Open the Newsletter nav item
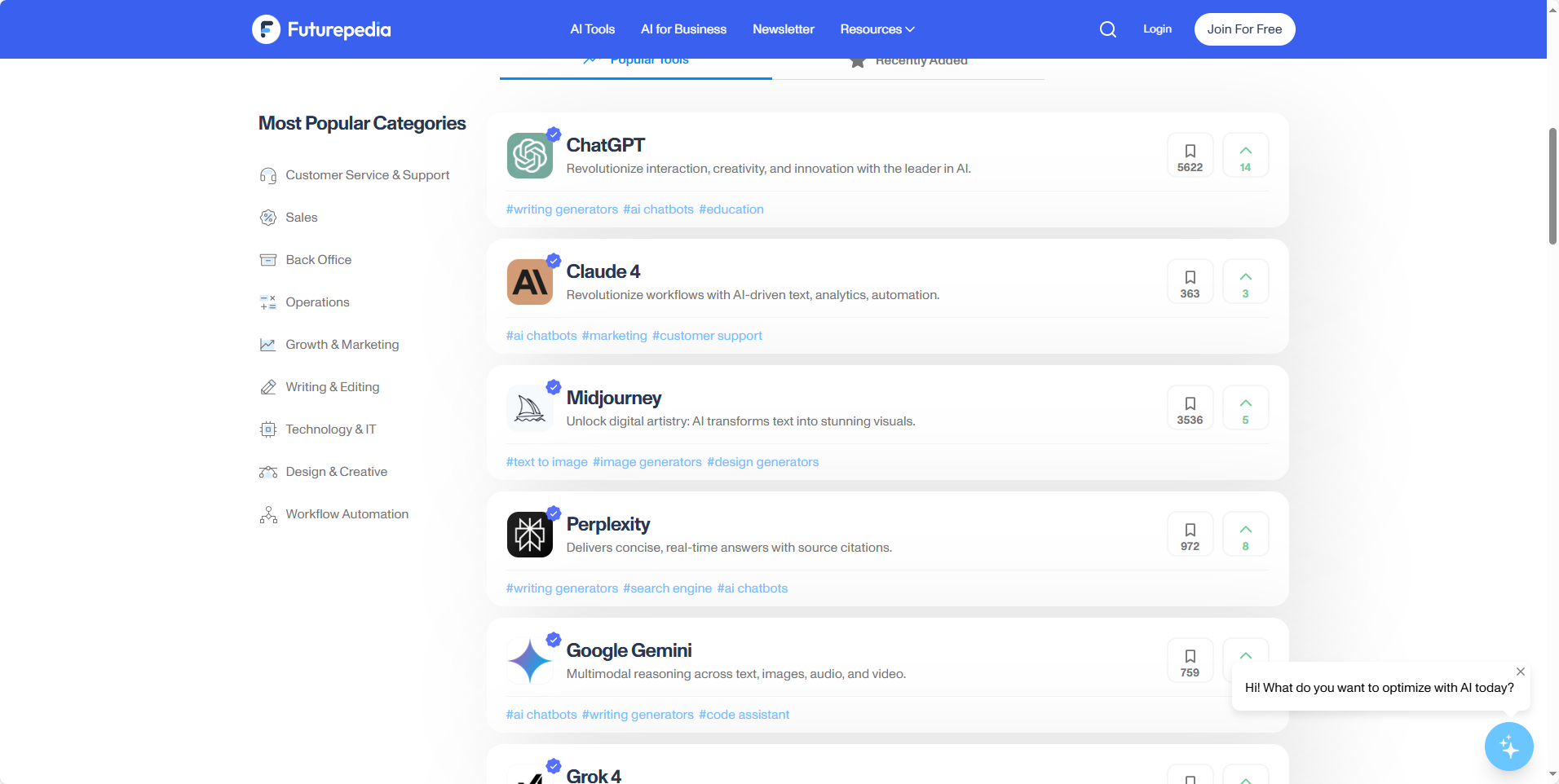1559x784 pixels. coord(784,29)
